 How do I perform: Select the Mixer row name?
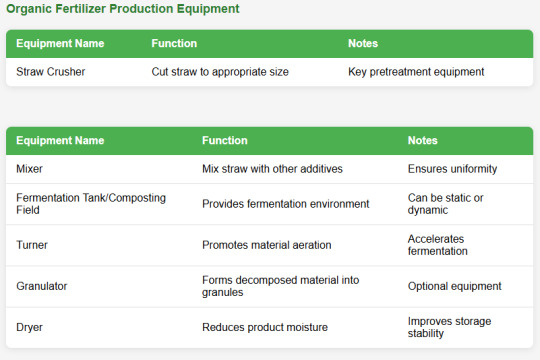30,169
